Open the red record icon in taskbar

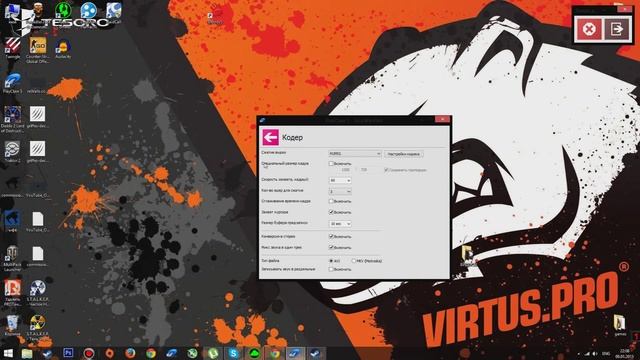(89, 353)
